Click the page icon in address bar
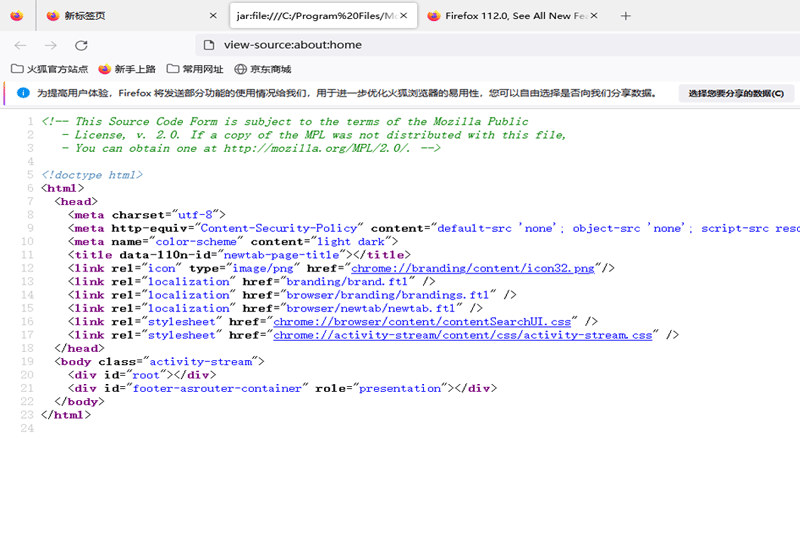This screenshot has height=533, width=800. (x=208, y=45)
